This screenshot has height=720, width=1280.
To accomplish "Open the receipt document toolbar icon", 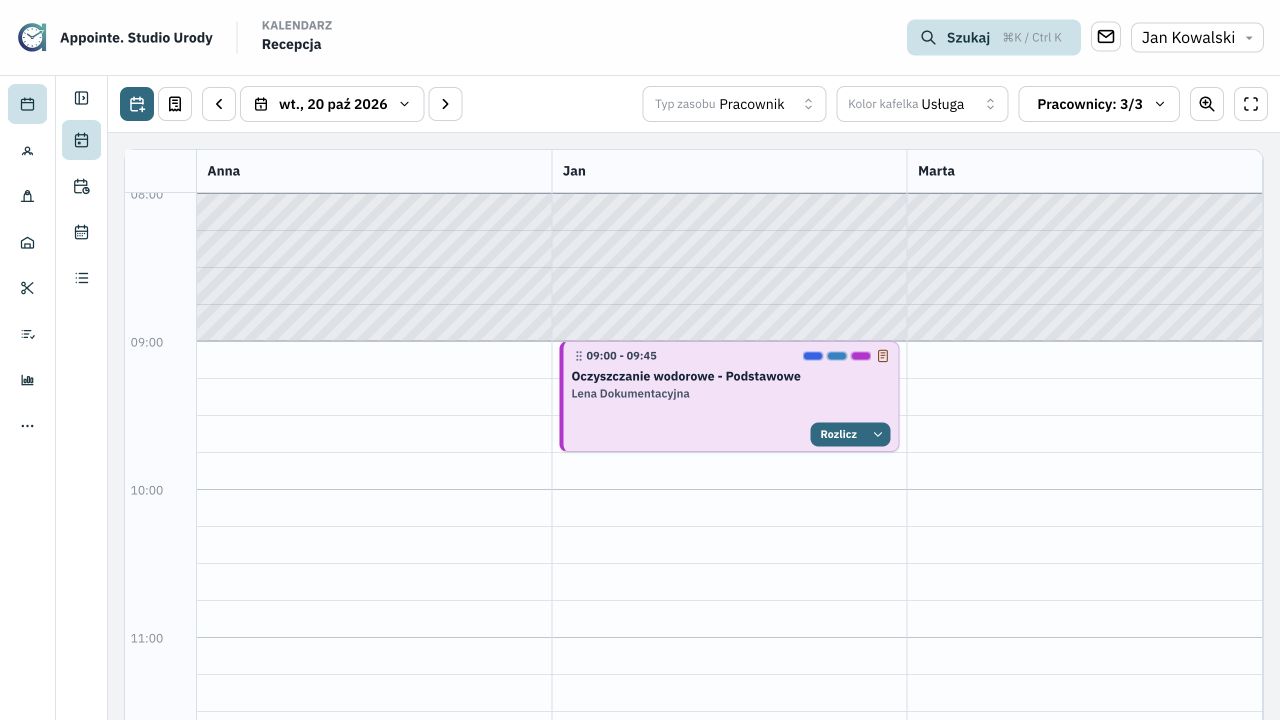I will 175,104.
